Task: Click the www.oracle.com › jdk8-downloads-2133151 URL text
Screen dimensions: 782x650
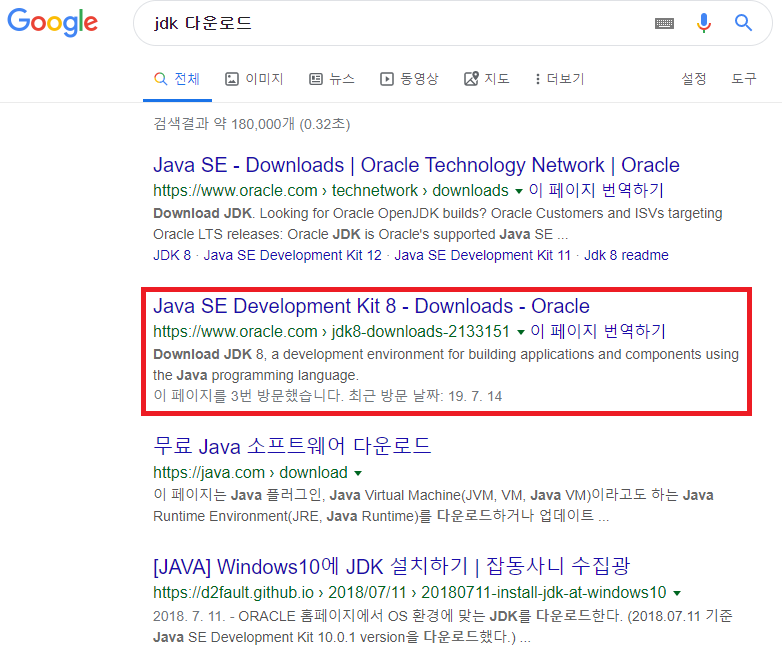Action: pos(332,331)
